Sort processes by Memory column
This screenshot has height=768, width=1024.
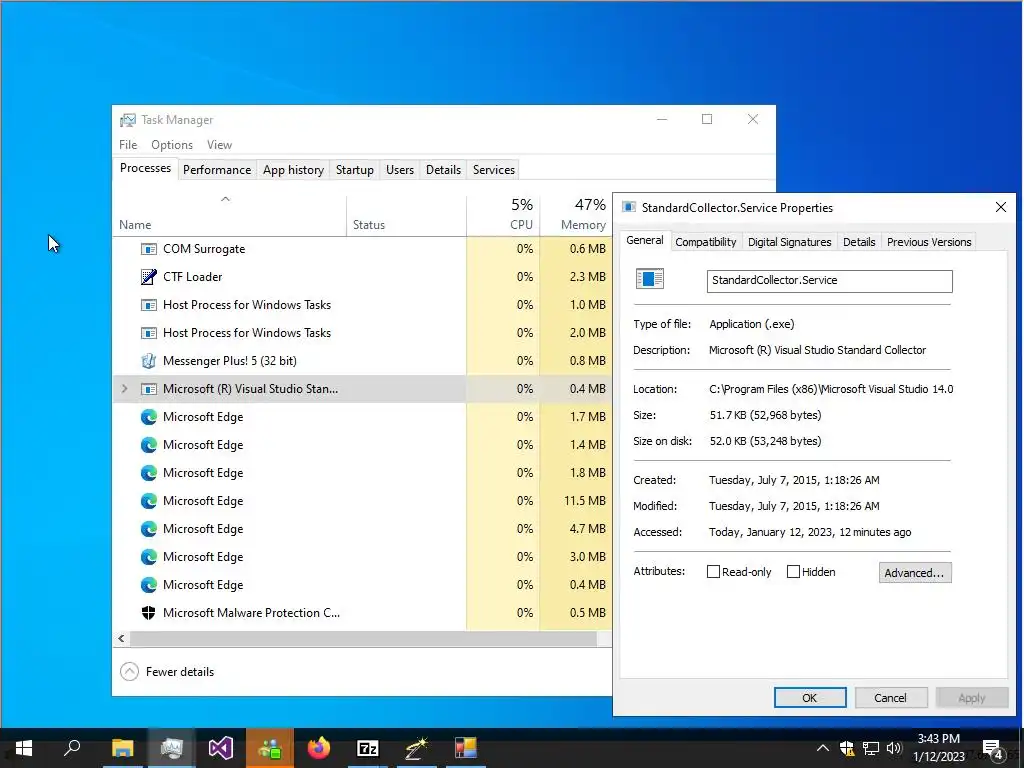tap(576, 214)
